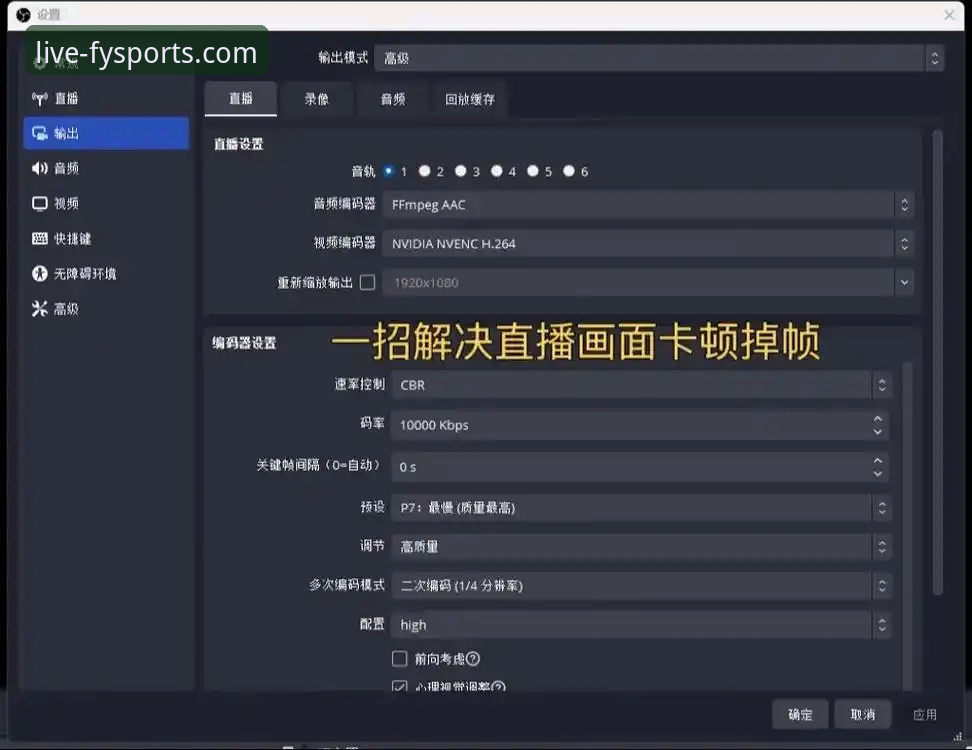Click the 确定 button
The height and width of the screenshot is (750, 972).
pyautogui.click(x=800, y=715)
